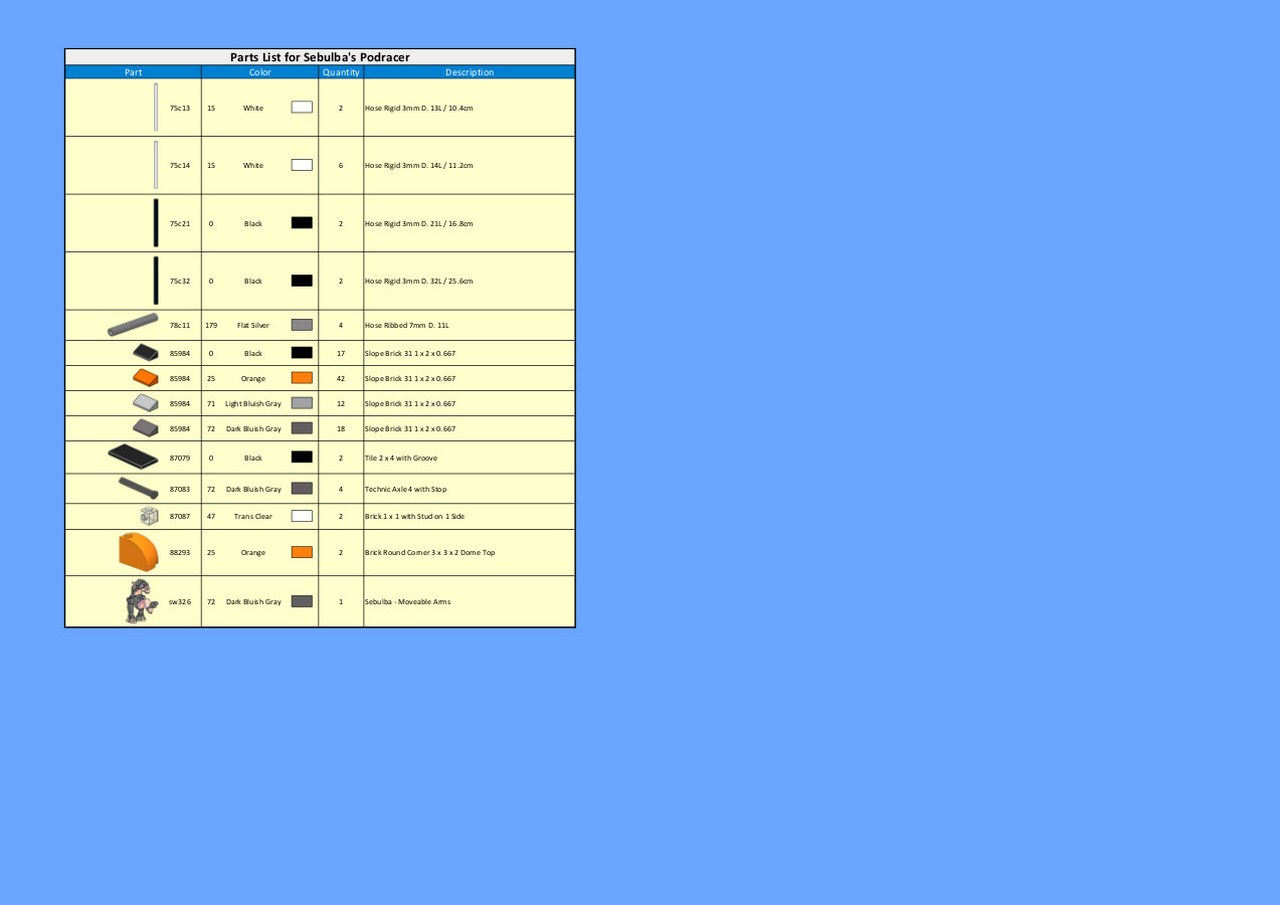Click the light bluish gray slope brick image

(x=145, y=403)
